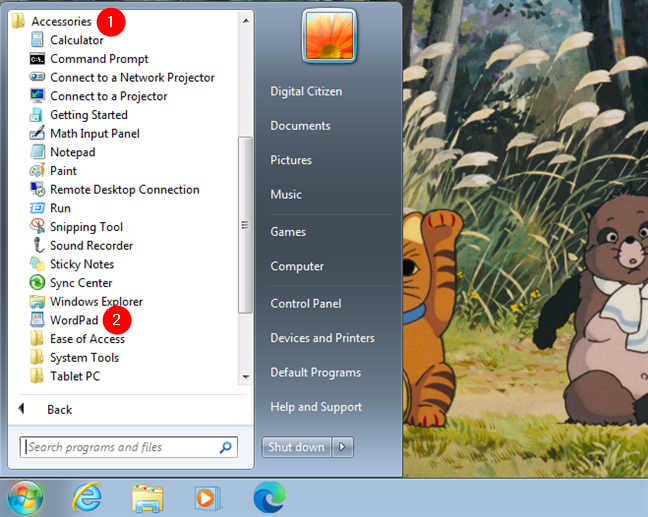This screenshot has width=648, height=517.
Task: Open Internet Explorer from the taskbar
Action: [87, 497]
